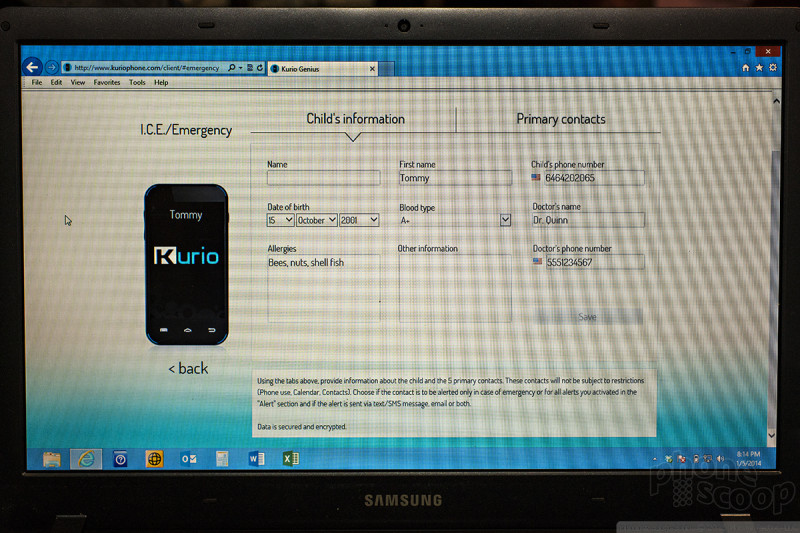The height and width of the screenshot is (533, 800).
Task: Open the Help icon in taskbar
Action: coord(120,459)
